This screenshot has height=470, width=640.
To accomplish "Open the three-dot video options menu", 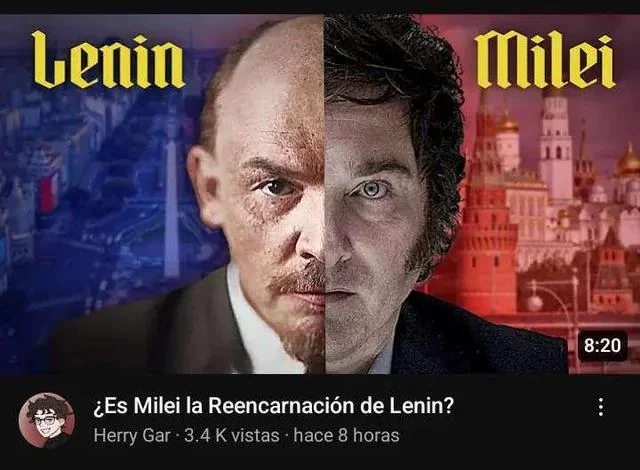I will (x=600, y=407).
